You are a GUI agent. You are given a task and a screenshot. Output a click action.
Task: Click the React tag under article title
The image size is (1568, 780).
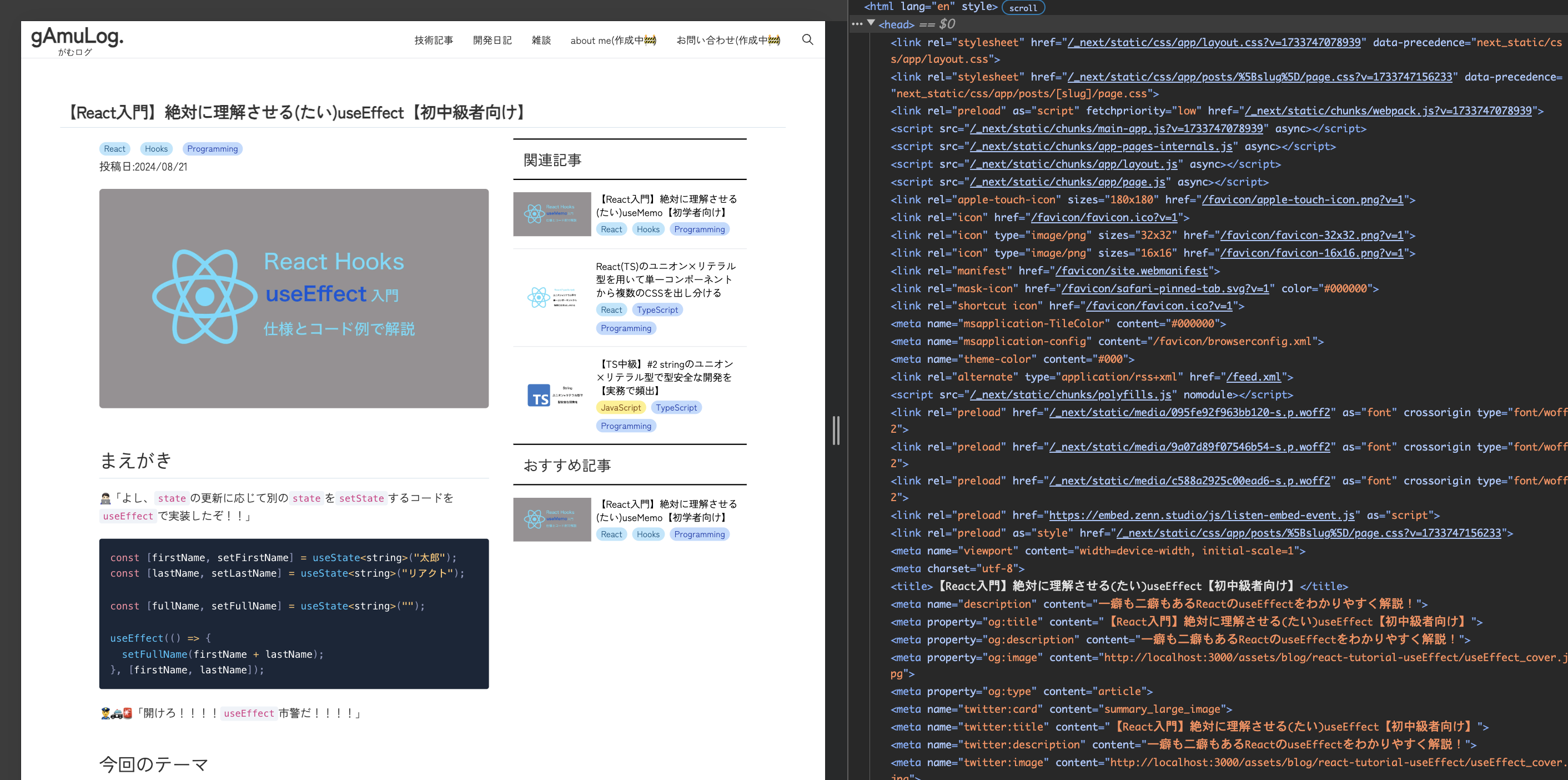pos(114,148)
